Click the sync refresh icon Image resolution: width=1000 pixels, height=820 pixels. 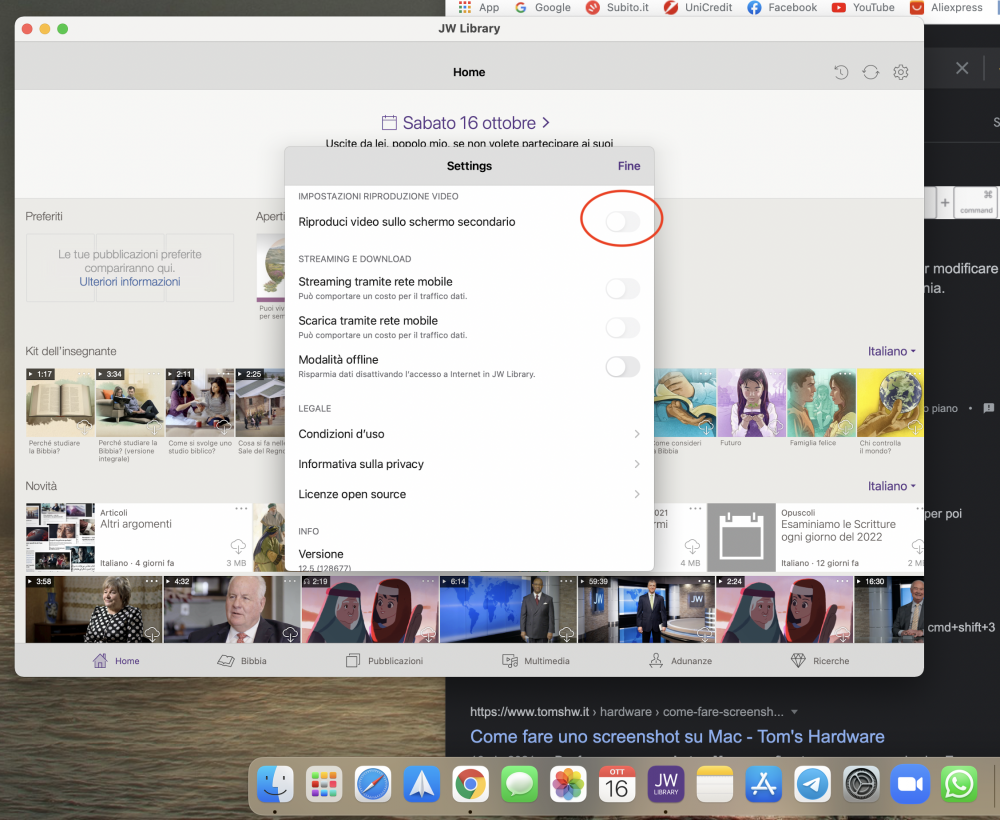click(871, 72)
